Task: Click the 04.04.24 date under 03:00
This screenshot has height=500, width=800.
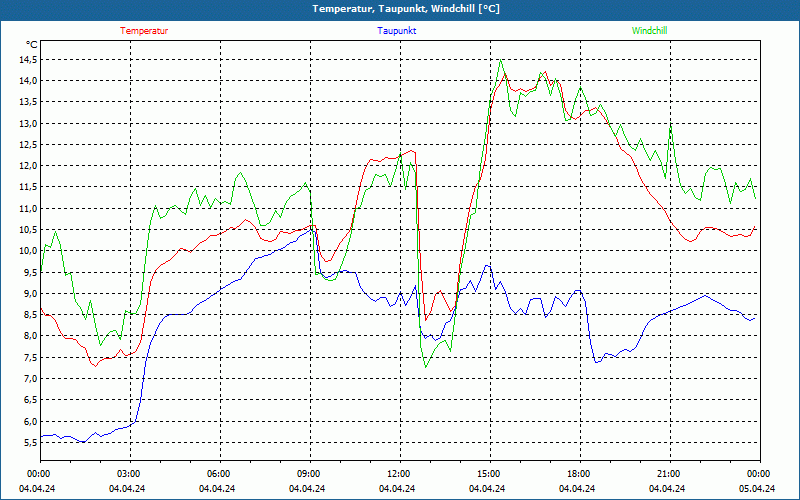Action: coord(127,489)
